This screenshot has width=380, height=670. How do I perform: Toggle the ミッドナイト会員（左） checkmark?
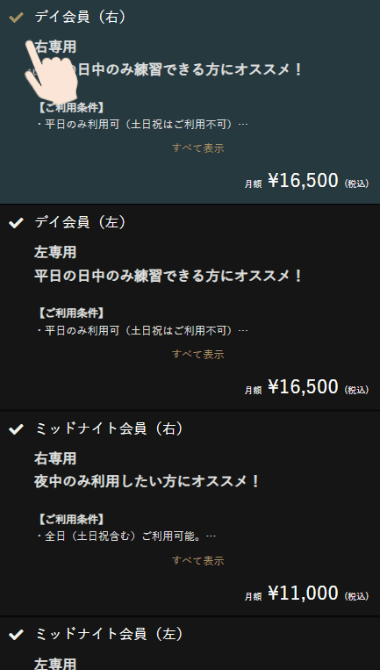16,635
